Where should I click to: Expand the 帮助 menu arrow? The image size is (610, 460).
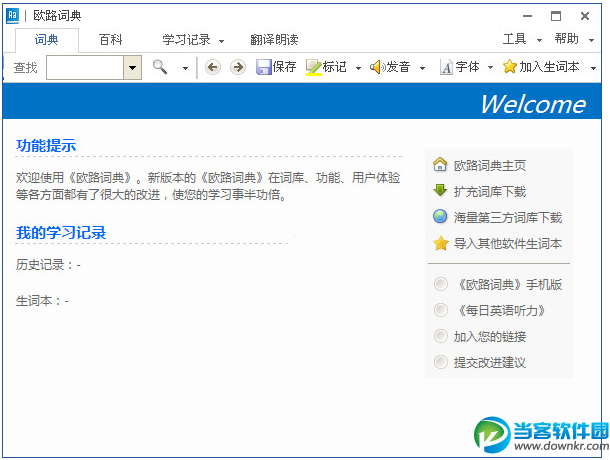click(x=591, y=40)
